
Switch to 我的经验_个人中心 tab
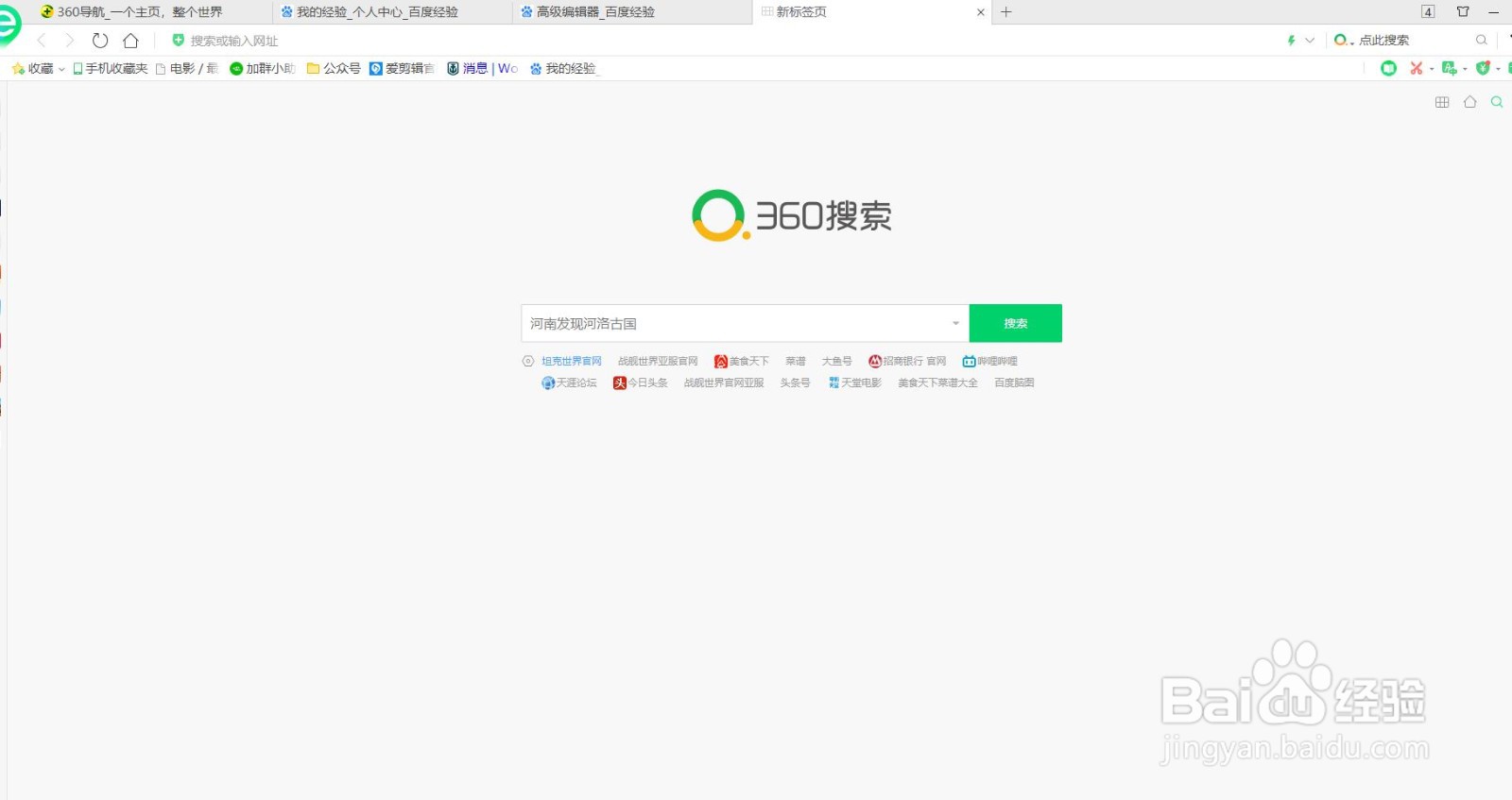392,12
